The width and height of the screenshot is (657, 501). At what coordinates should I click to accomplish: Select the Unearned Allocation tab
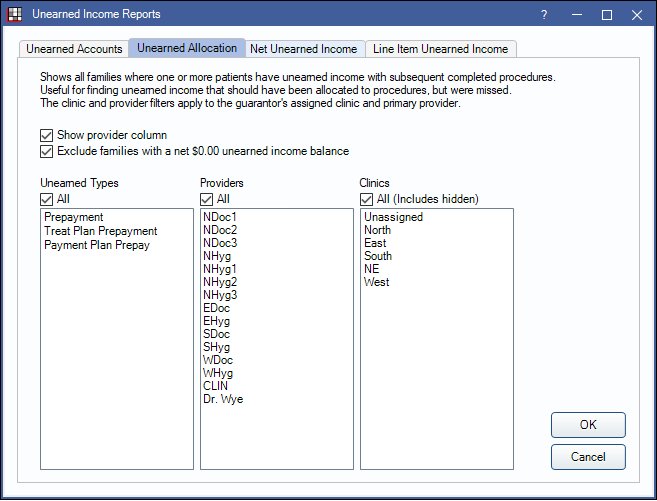[187, 48]
